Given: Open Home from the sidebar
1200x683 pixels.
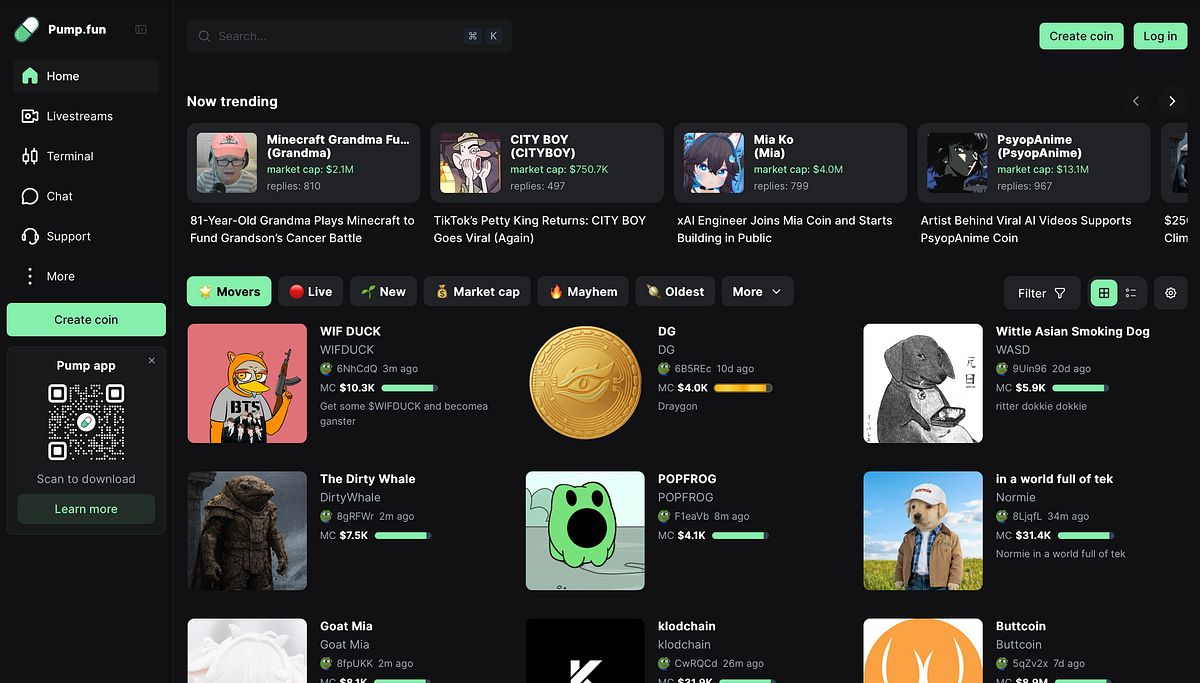Looking at the screenshot, I should click(x=86, y=76).
